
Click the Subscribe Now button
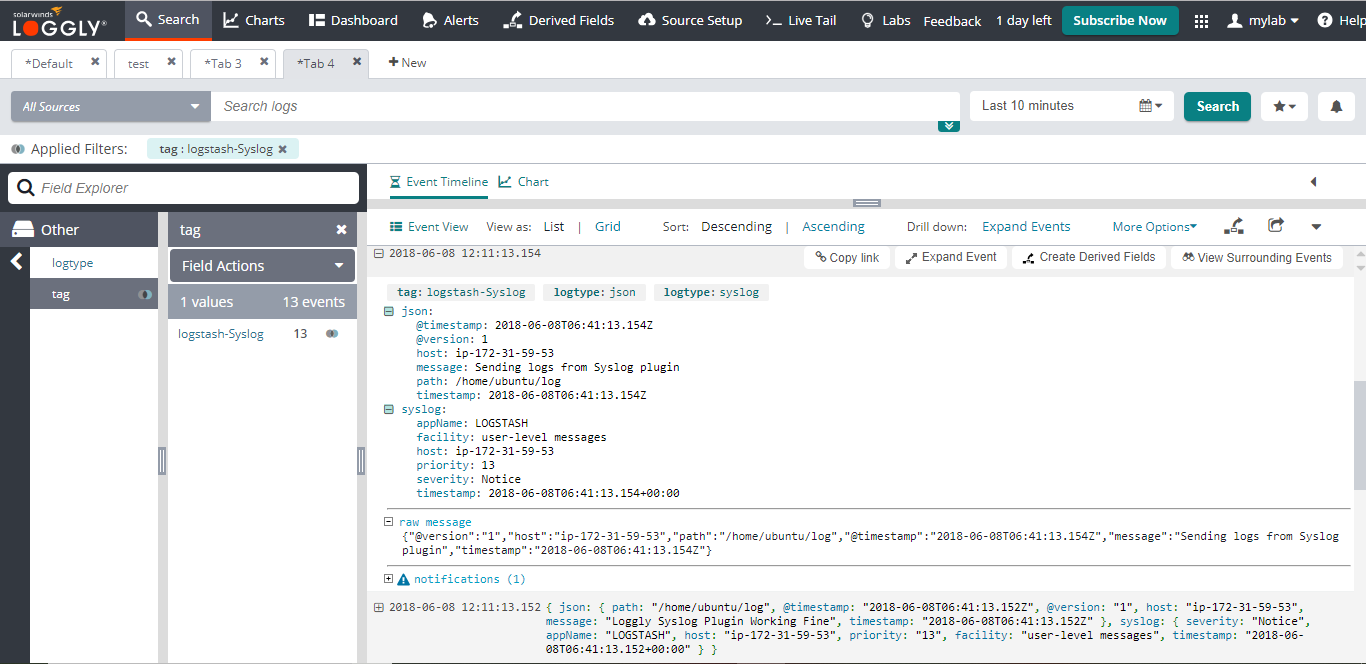click(1119, 20)
